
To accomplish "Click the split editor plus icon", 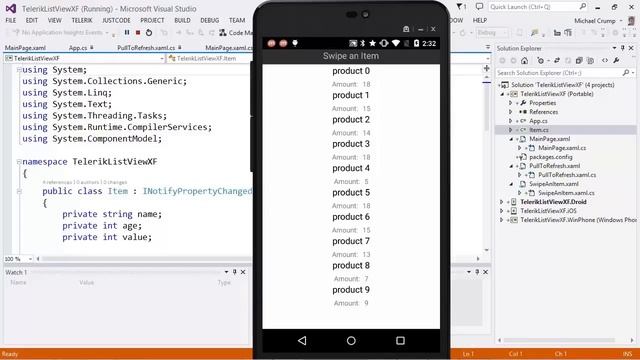I will click(x=487, y=68).
